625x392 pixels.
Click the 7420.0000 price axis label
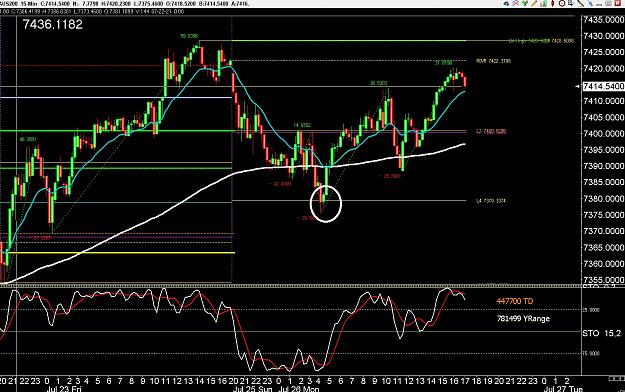pyautogui.click(x=603, y=69)
